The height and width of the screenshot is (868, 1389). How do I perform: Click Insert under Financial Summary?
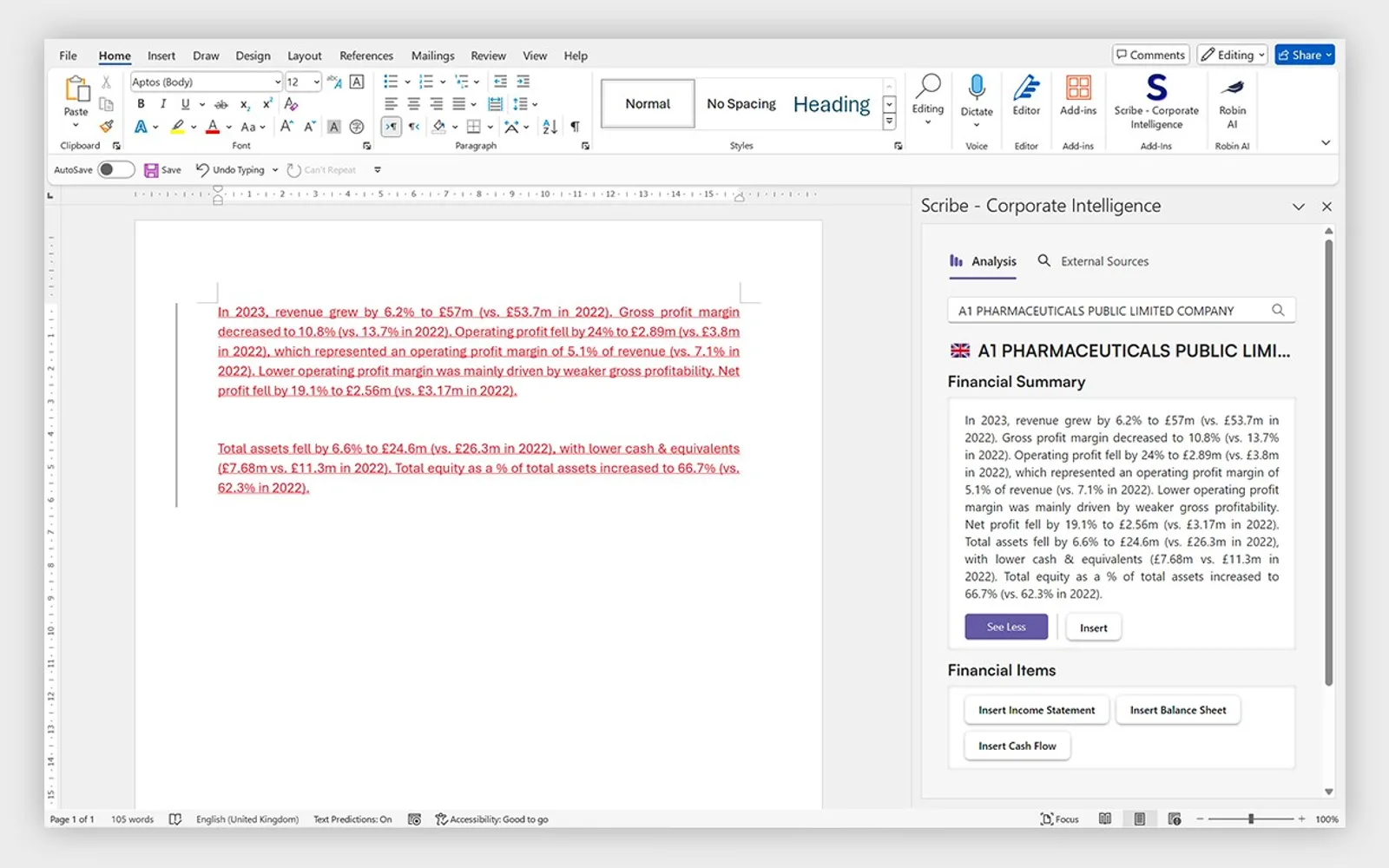[1094, 628]
